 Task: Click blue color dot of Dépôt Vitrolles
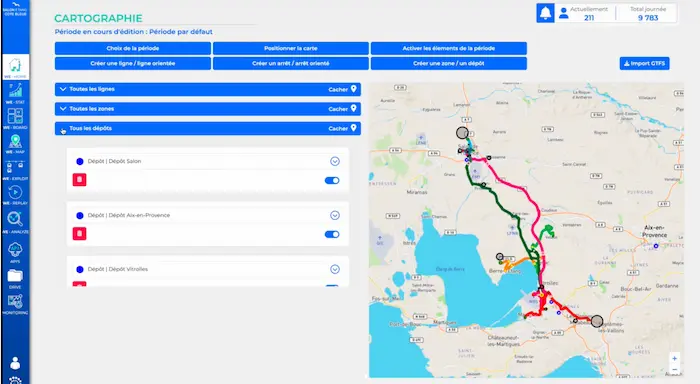coord(79,270)
